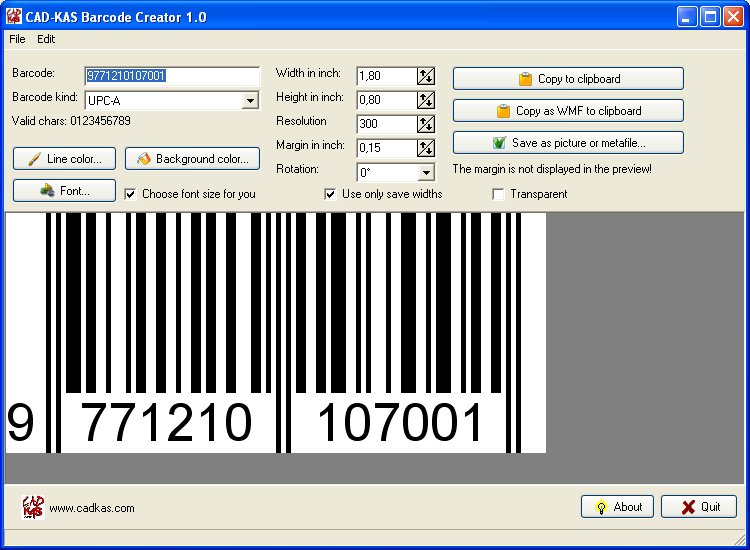
Task: Click the Background color paint bucket icon
Action: click(x=143, y=159)
